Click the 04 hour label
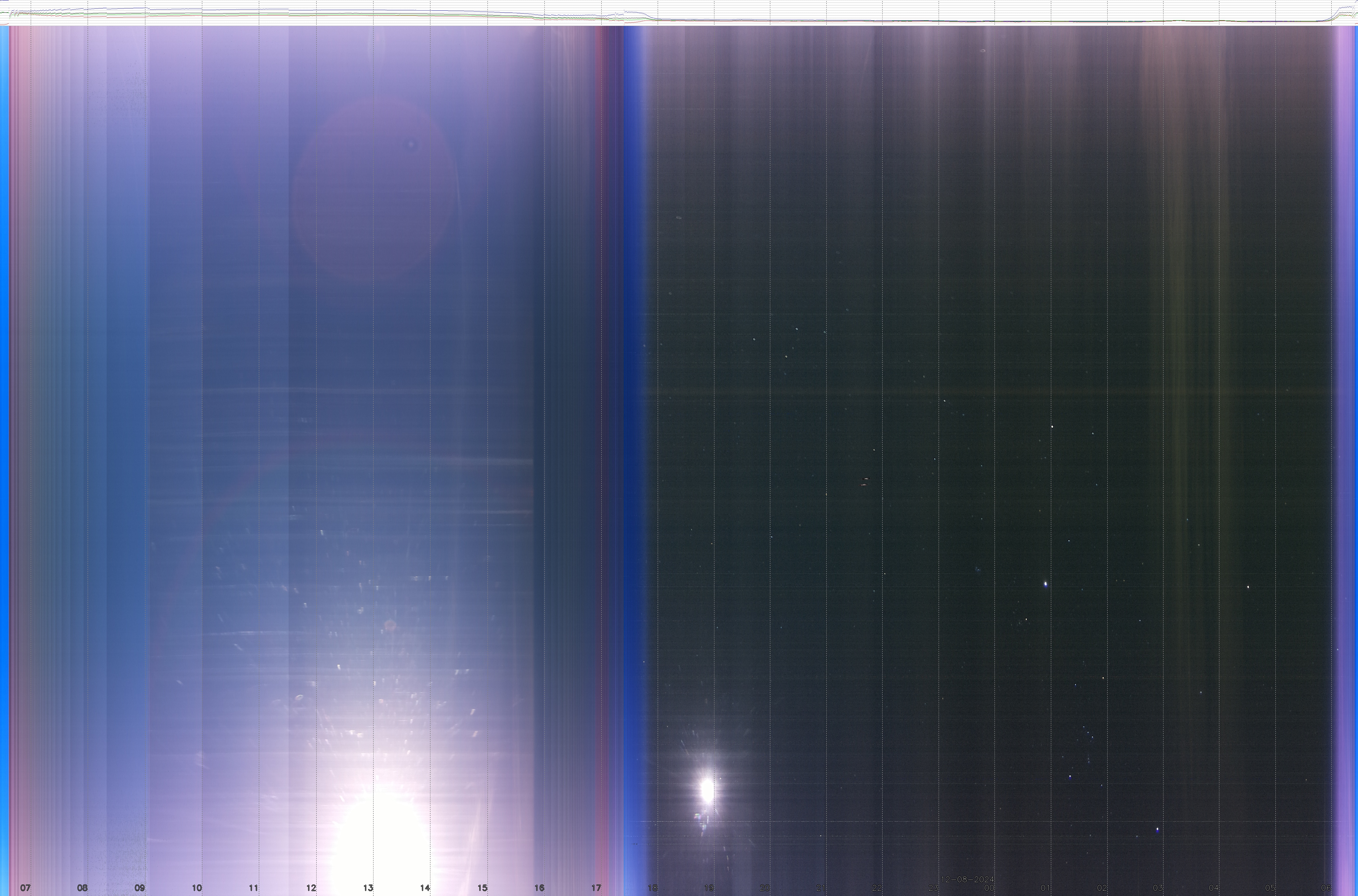 [x=1214, y=888]
